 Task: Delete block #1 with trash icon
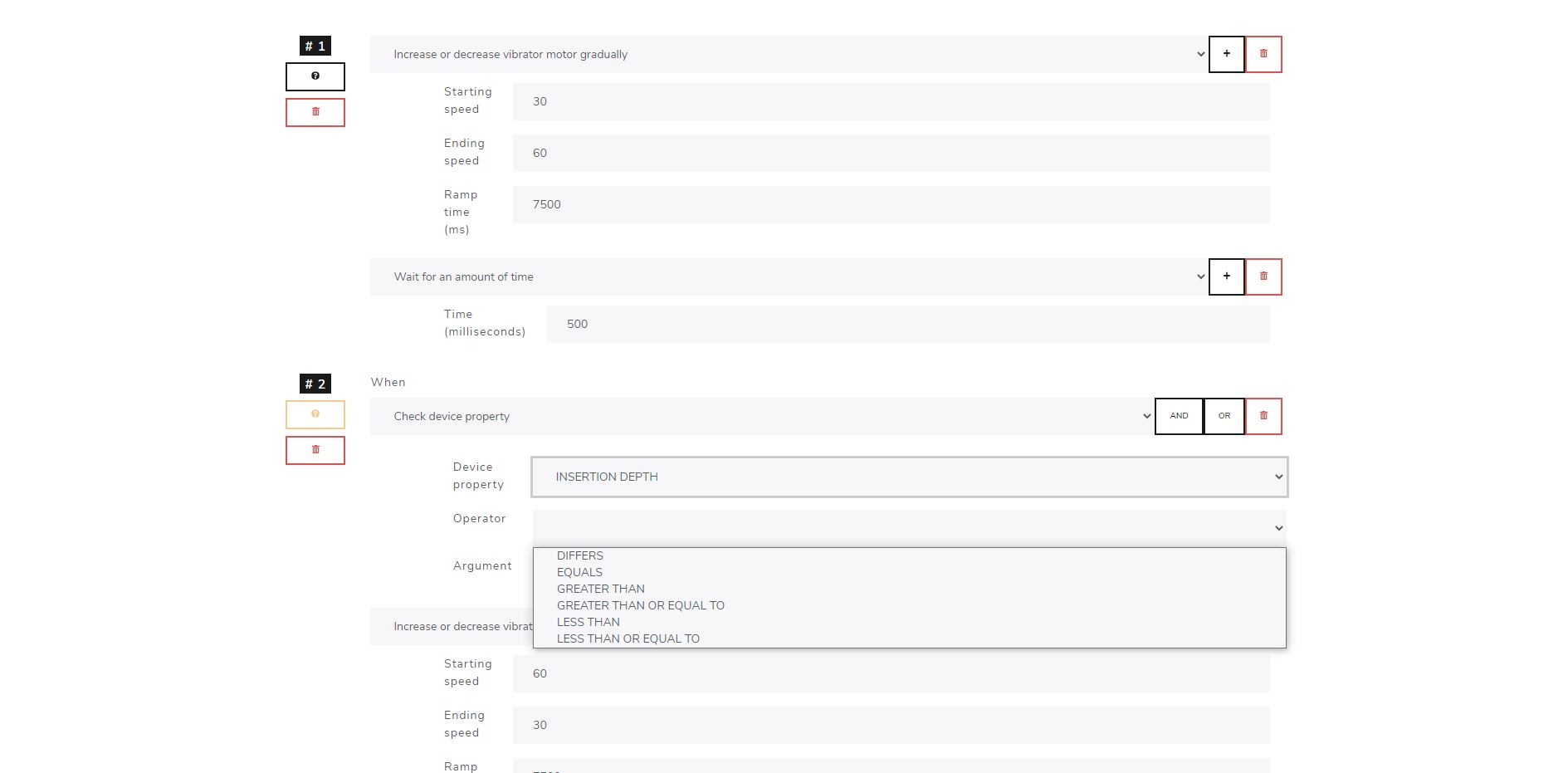pyautogui.click(x=315, y=112)
